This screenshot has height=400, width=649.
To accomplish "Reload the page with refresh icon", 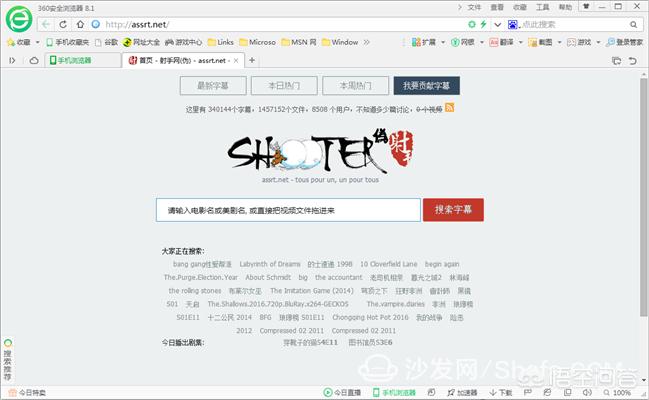I will pyautogui.click(x=63, y=24).
